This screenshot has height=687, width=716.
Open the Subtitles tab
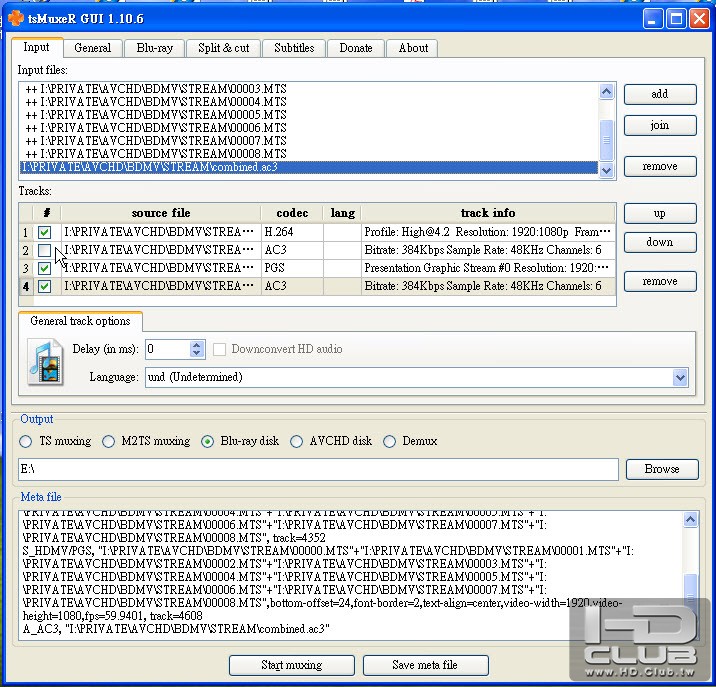tap(294, 48)
